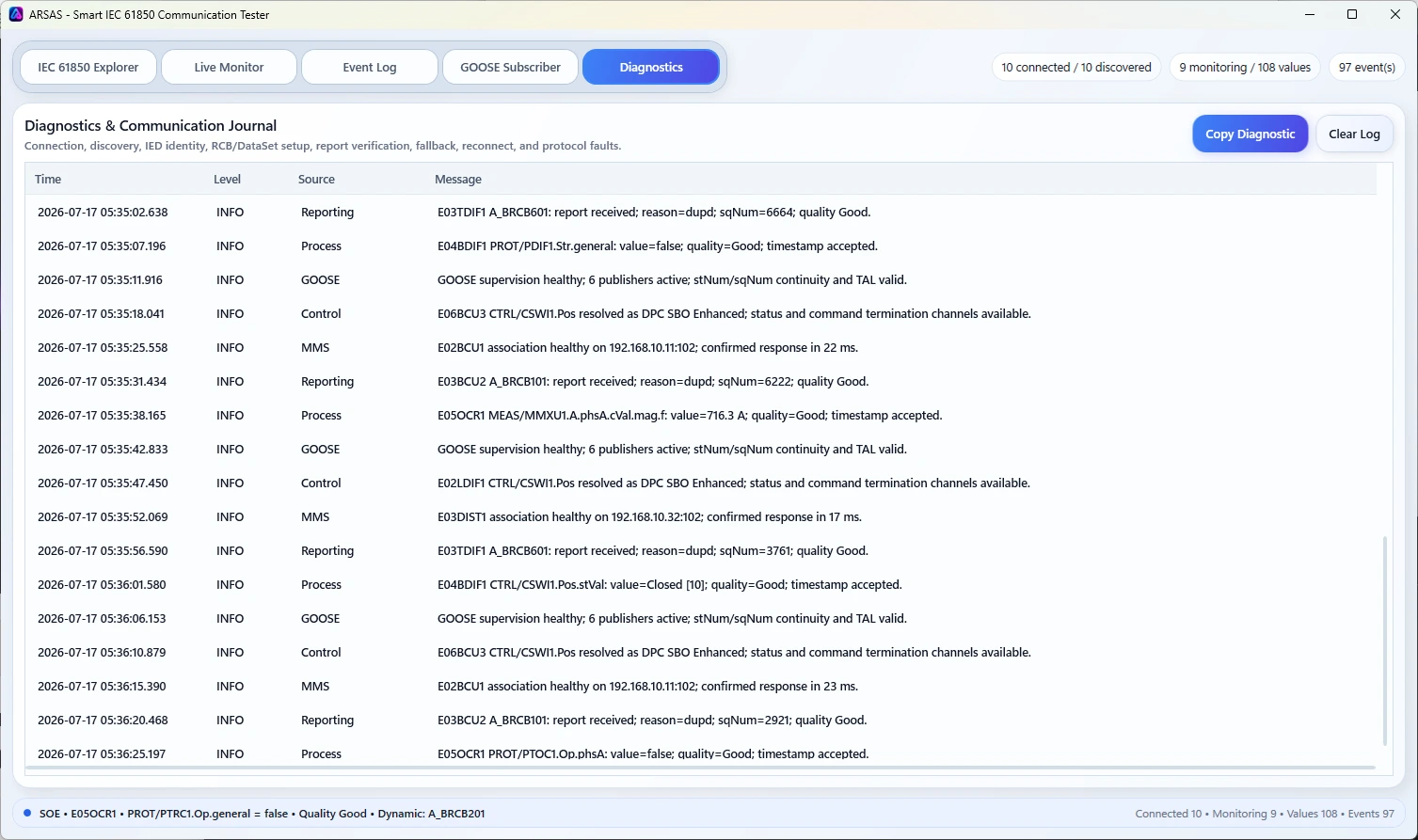Image resolution: width=1418 pixels, height=840 pixels.
Task: Click the E02LDIF1 CTRL/CSWI1.Pos message
Action: point(734,483)
